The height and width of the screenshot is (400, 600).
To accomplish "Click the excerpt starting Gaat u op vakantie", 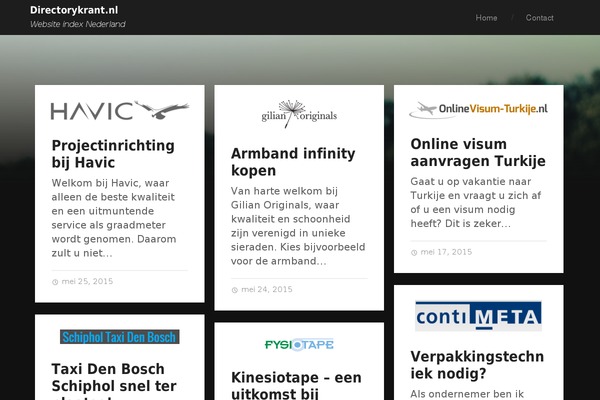I will [476, 202].
